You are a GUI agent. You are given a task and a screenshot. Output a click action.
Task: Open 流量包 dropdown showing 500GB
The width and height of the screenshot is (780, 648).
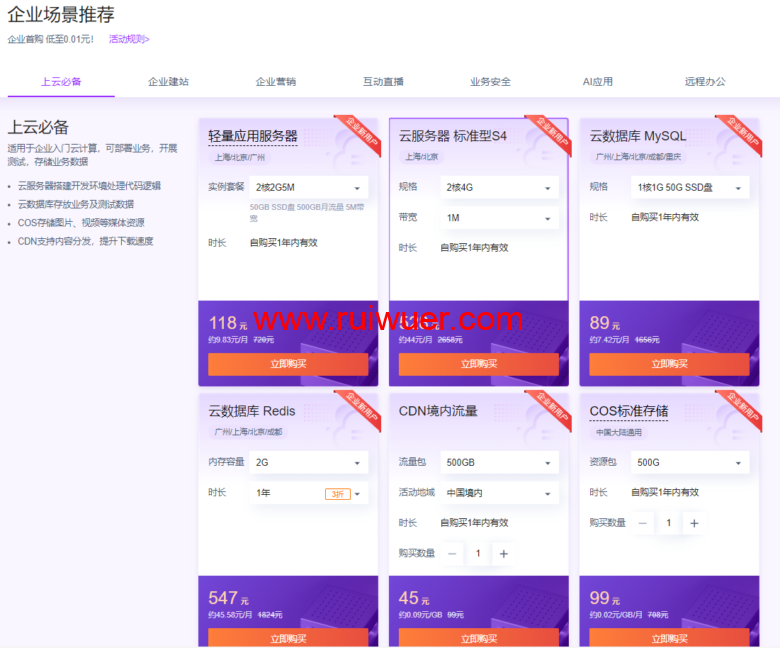tap(499, 463)
